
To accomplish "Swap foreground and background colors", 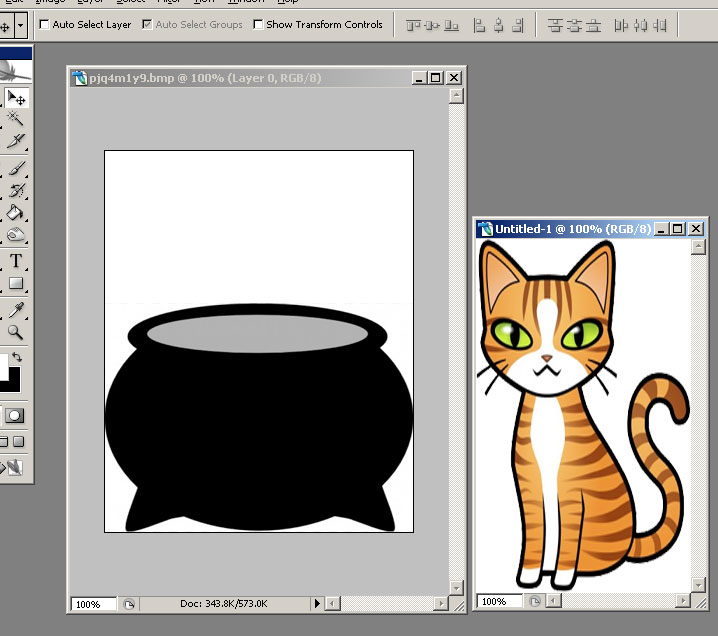I will [17, 357].
